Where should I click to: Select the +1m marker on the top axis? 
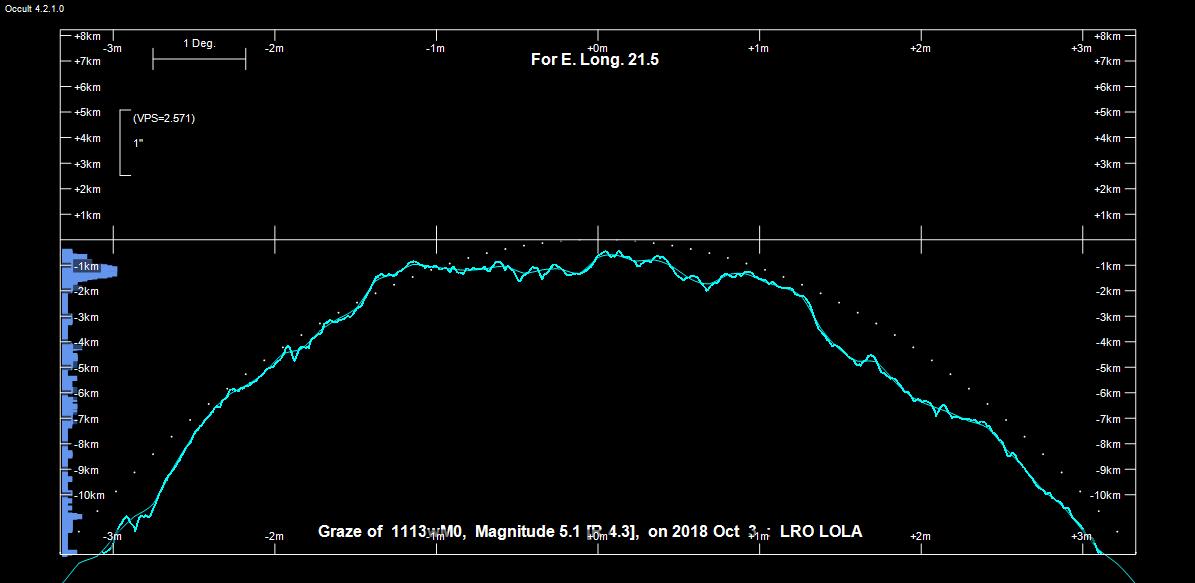(758, 48)
